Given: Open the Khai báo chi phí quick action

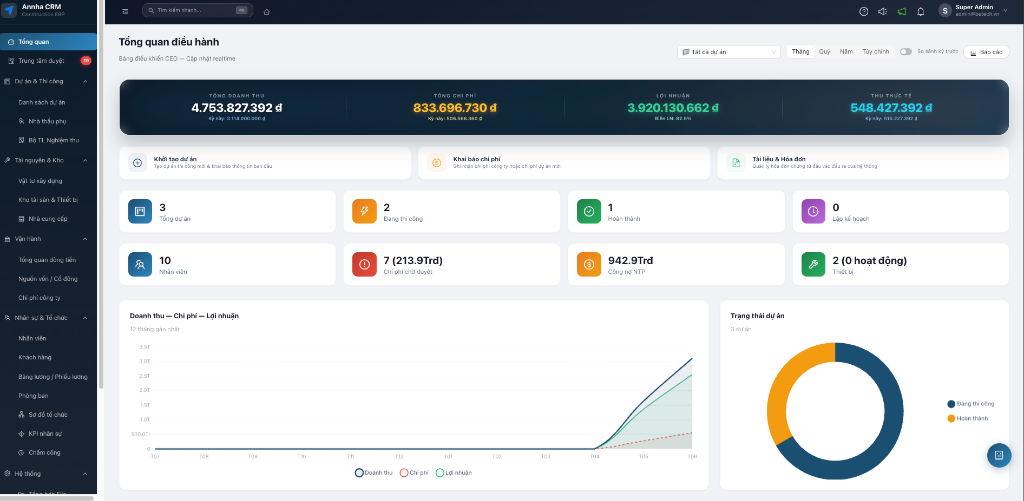Looking at the screenshot, I should pos(564,163).
